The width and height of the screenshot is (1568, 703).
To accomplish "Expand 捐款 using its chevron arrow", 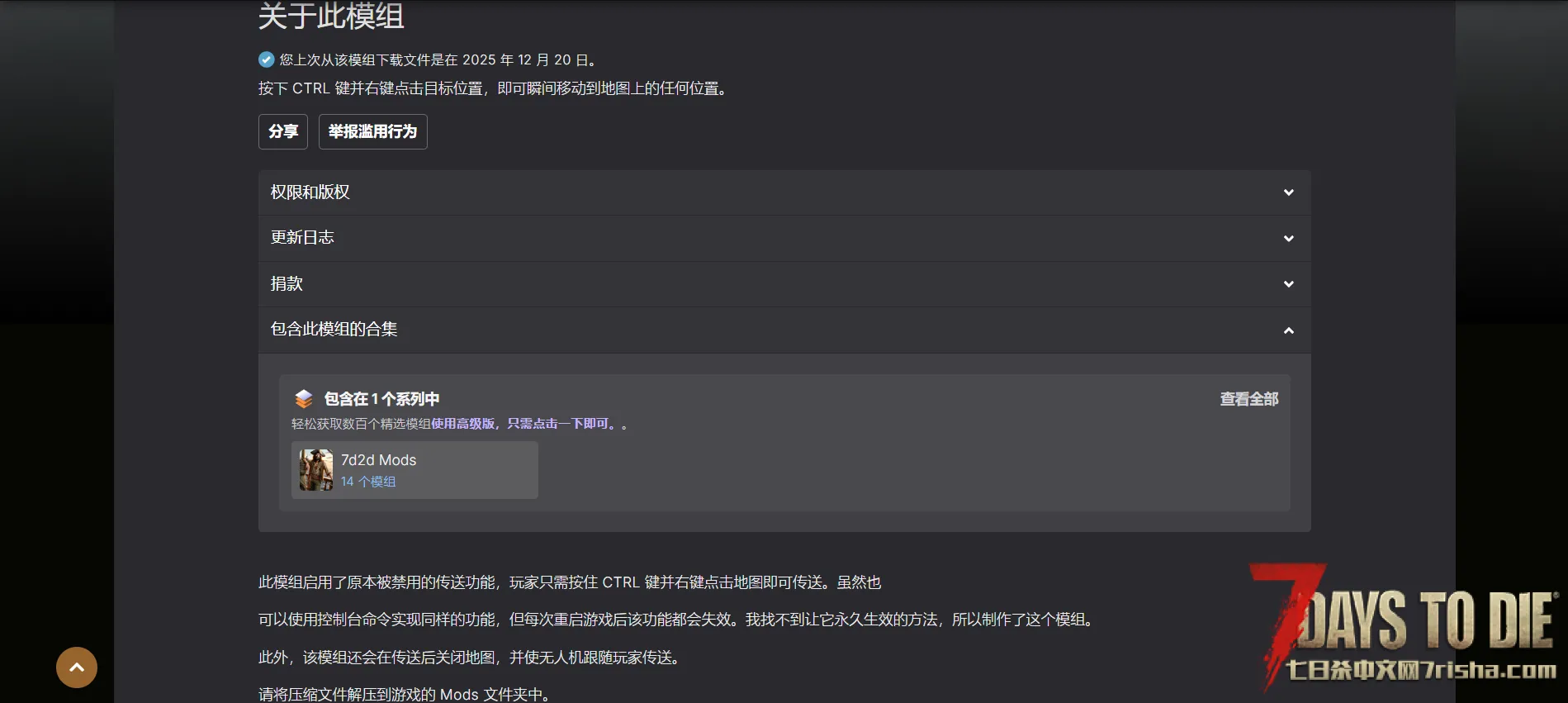I will [1288, 284].
